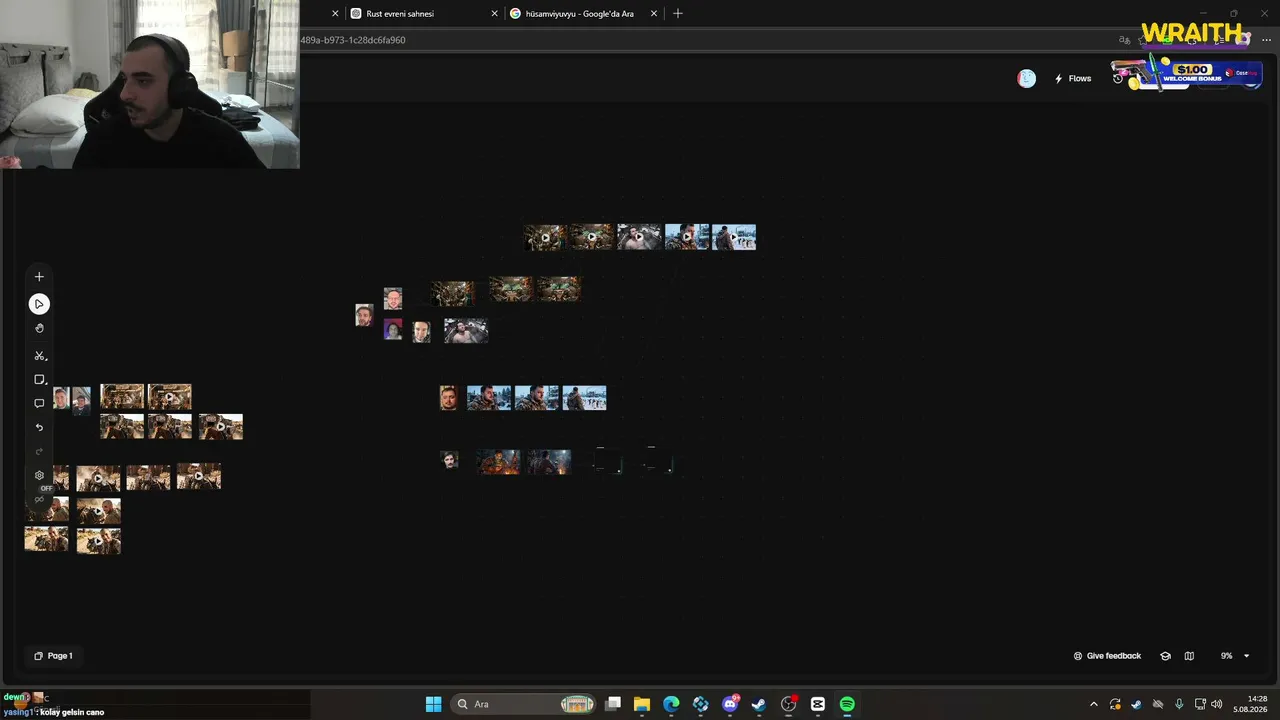Open Discord from the taskbar
The image size is (1280, 720).
[x=730, y=704]
